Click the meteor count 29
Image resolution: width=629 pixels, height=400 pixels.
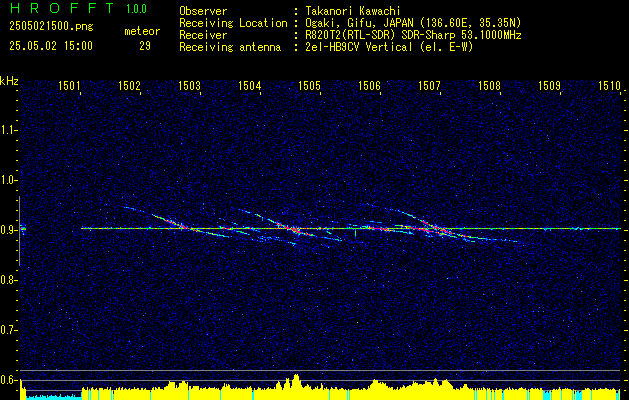coord(145,46)
